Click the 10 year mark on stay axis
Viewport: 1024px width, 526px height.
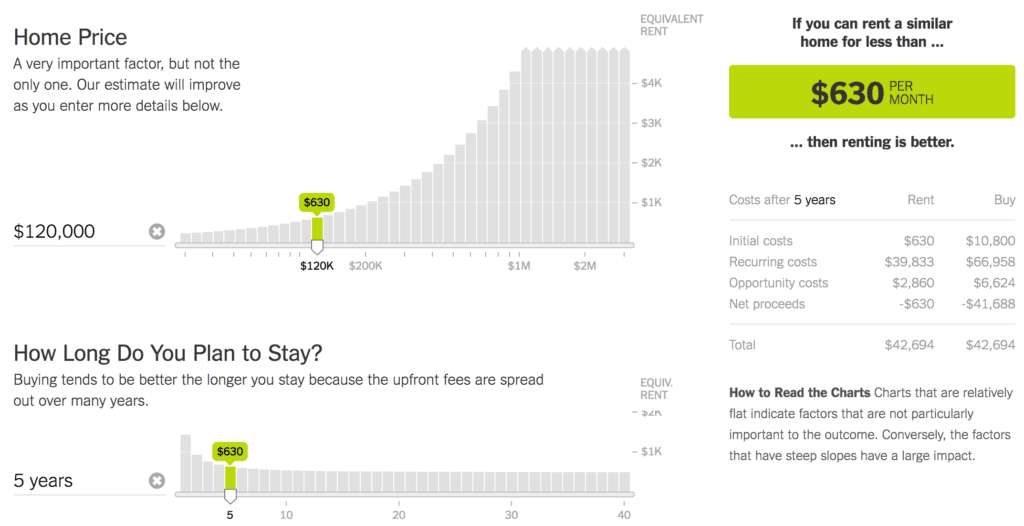pyautogui.click(x=286, y=515)
